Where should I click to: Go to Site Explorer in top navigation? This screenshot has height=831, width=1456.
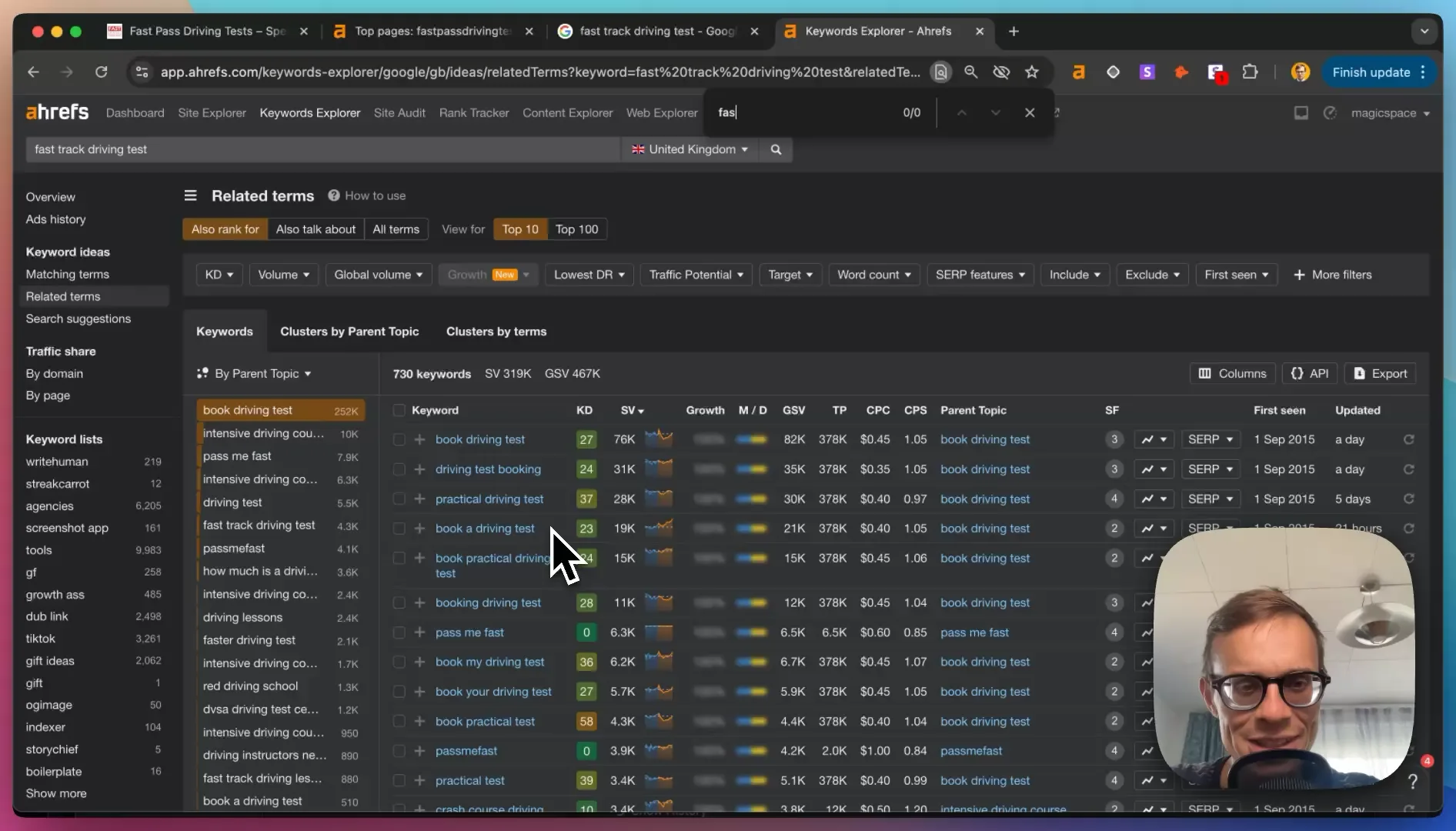[212, 113]
